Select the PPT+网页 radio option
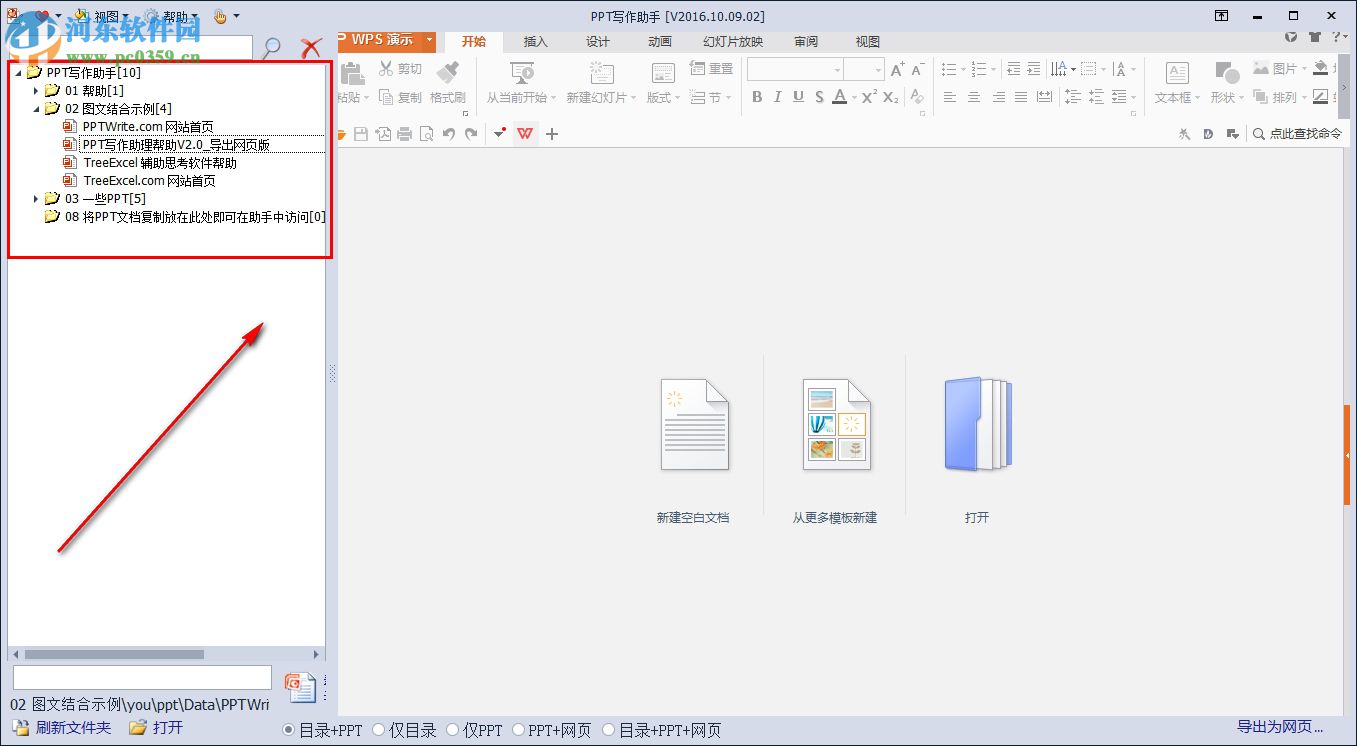This screenshot has width=1357, height=746. (x=520, y=730)
